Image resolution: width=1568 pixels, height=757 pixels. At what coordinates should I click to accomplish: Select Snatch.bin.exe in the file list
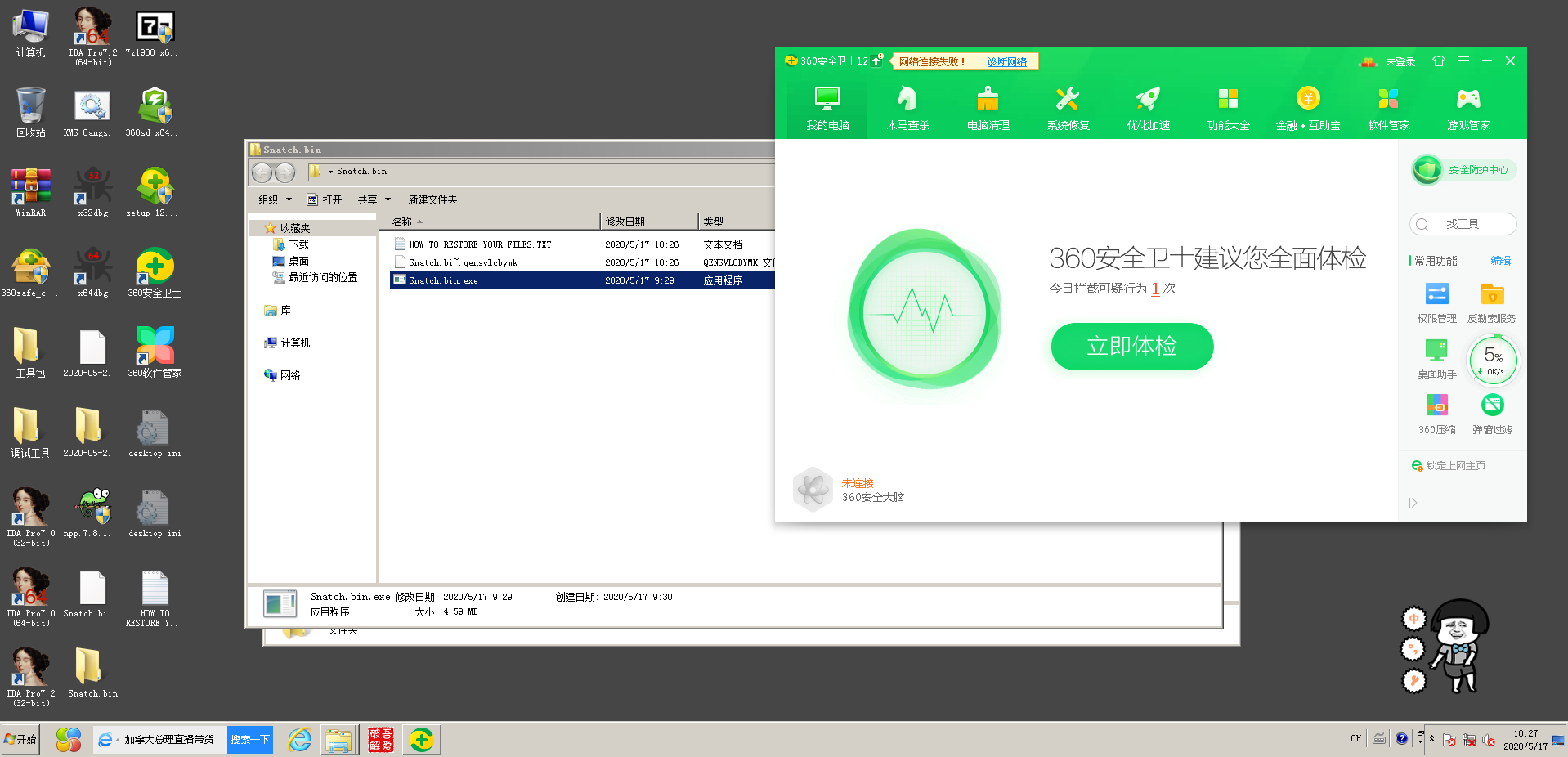pos(443,280)
